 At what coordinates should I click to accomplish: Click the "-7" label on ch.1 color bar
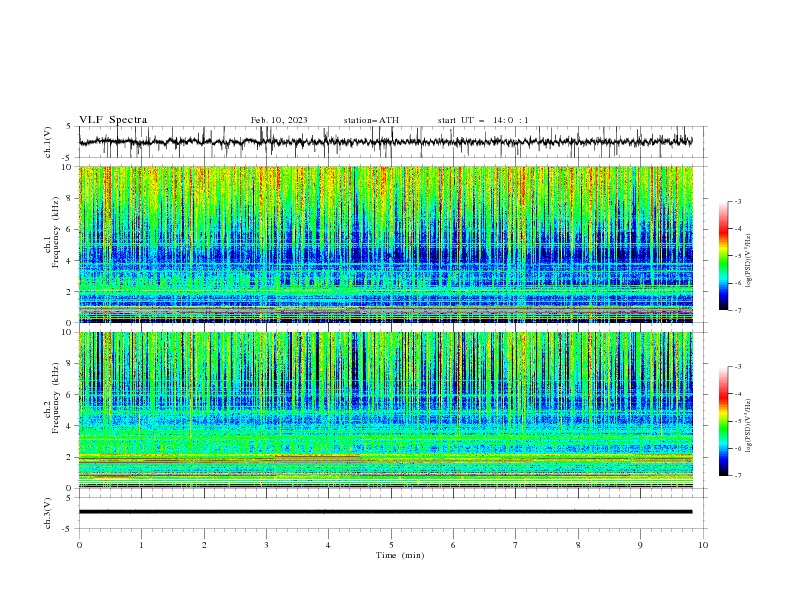737,310
